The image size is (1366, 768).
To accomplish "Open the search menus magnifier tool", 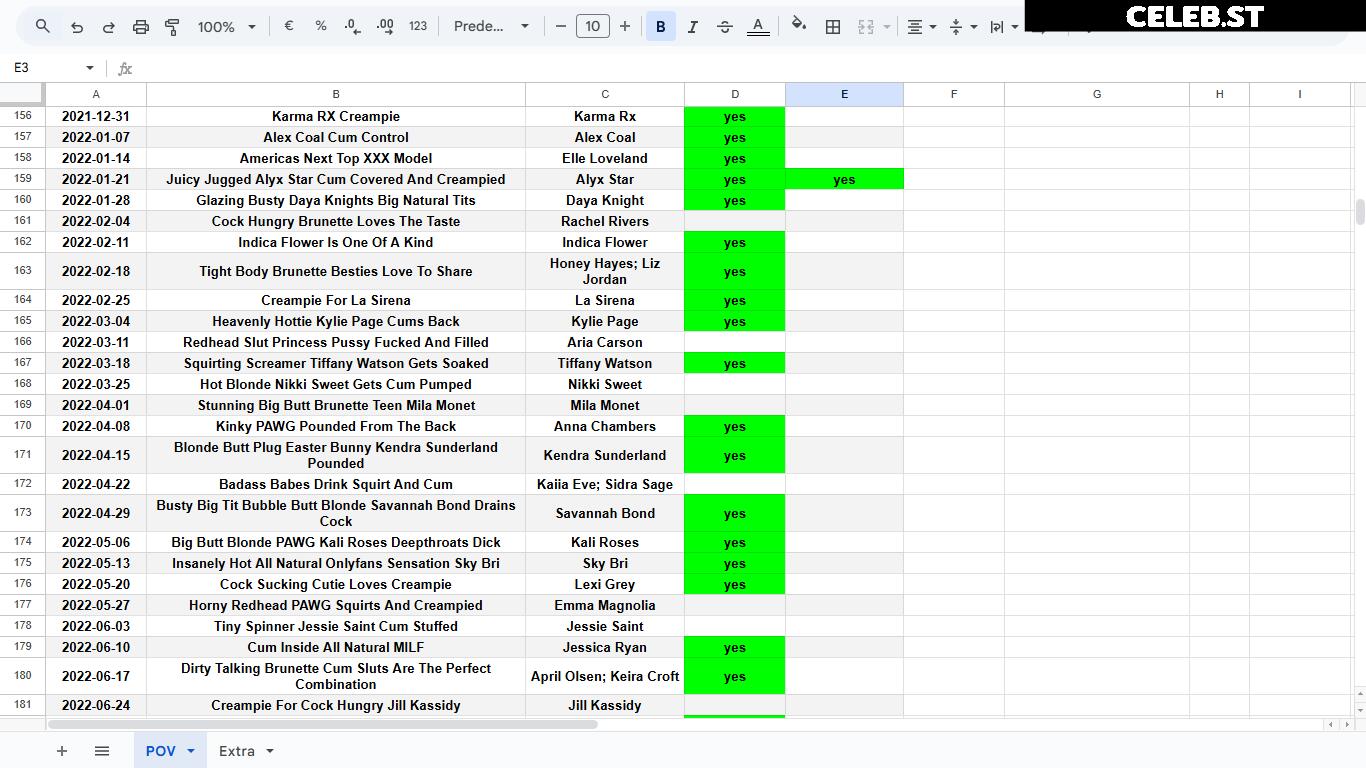I will pos(42,27).
